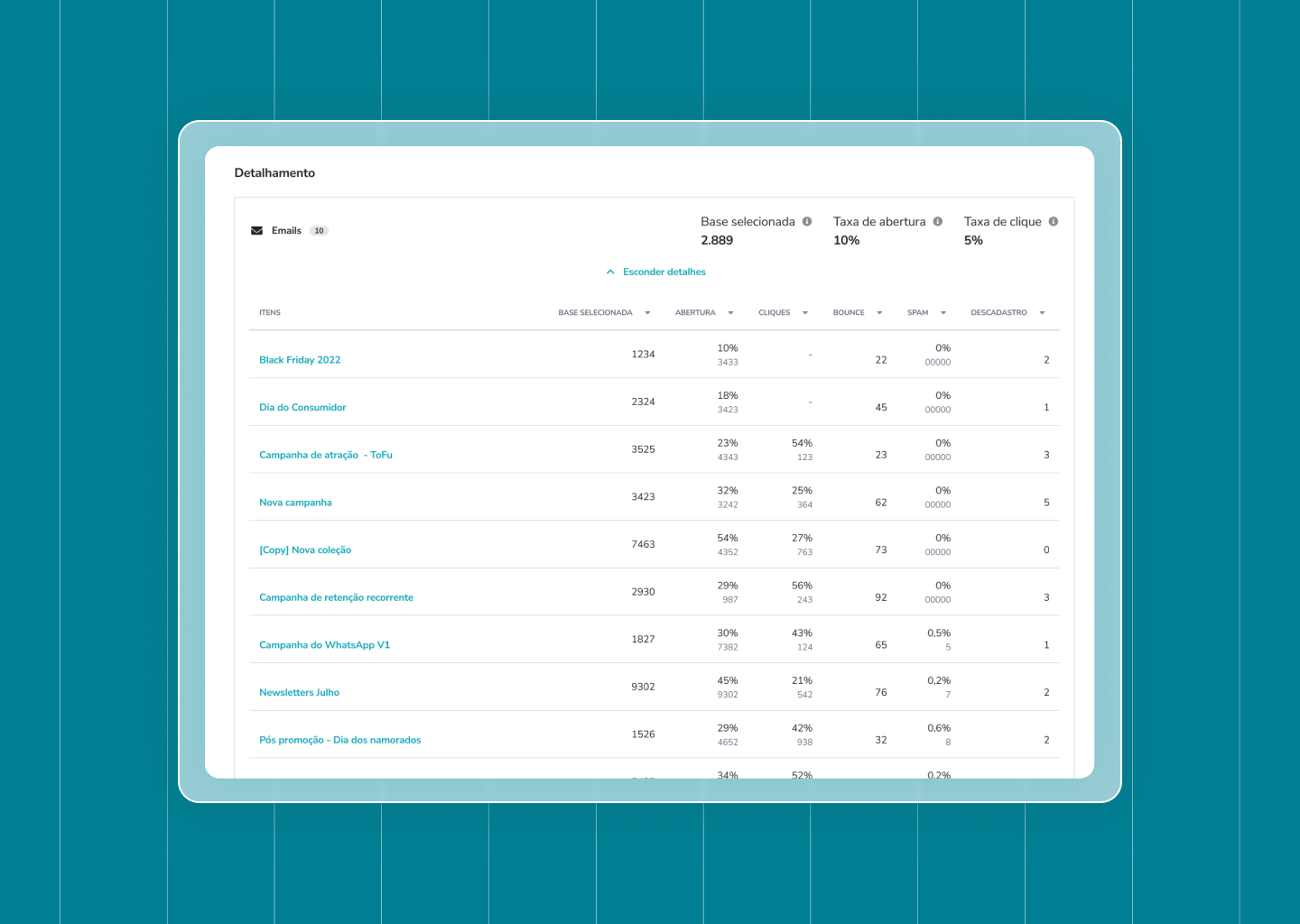The width and height of the screenshot is (1300, 924).
Task: Click info icon beside Taxa de abertura
Action: tap(938, 221)
